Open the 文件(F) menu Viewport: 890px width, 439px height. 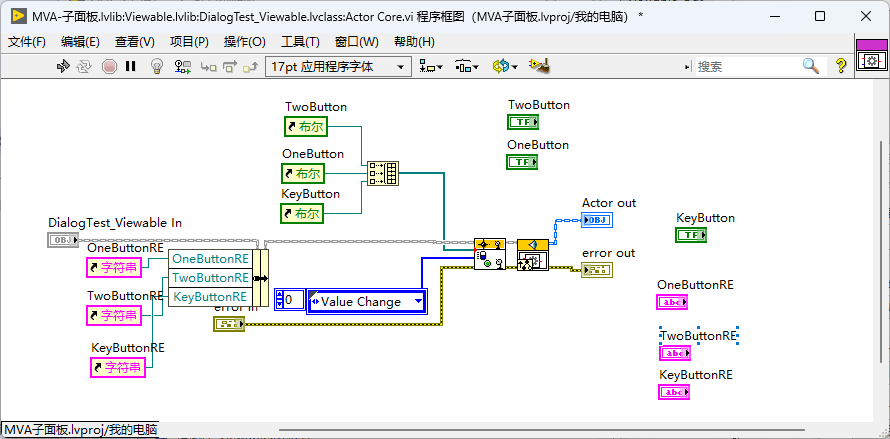(x=27, y=41)
